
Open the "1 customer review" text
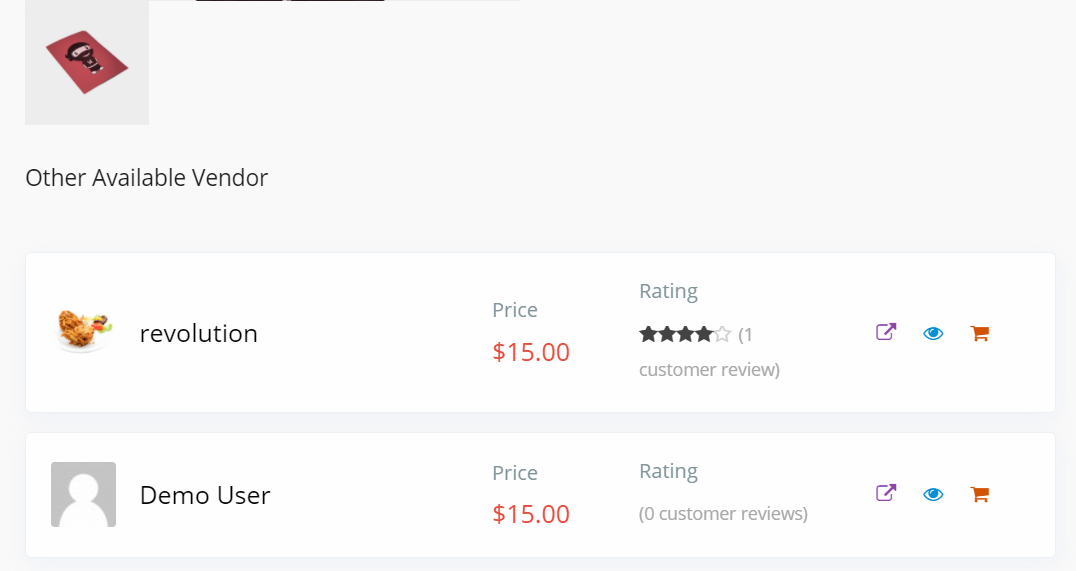pos(710,352)
